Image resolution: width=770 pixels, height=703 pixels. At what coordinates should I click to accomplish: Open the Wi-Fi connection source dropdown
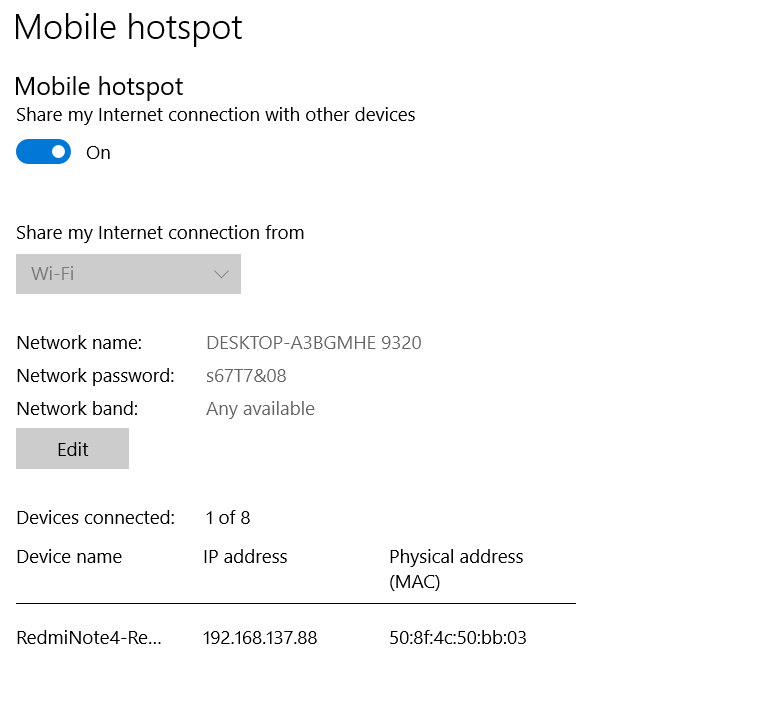click(128, 274)
